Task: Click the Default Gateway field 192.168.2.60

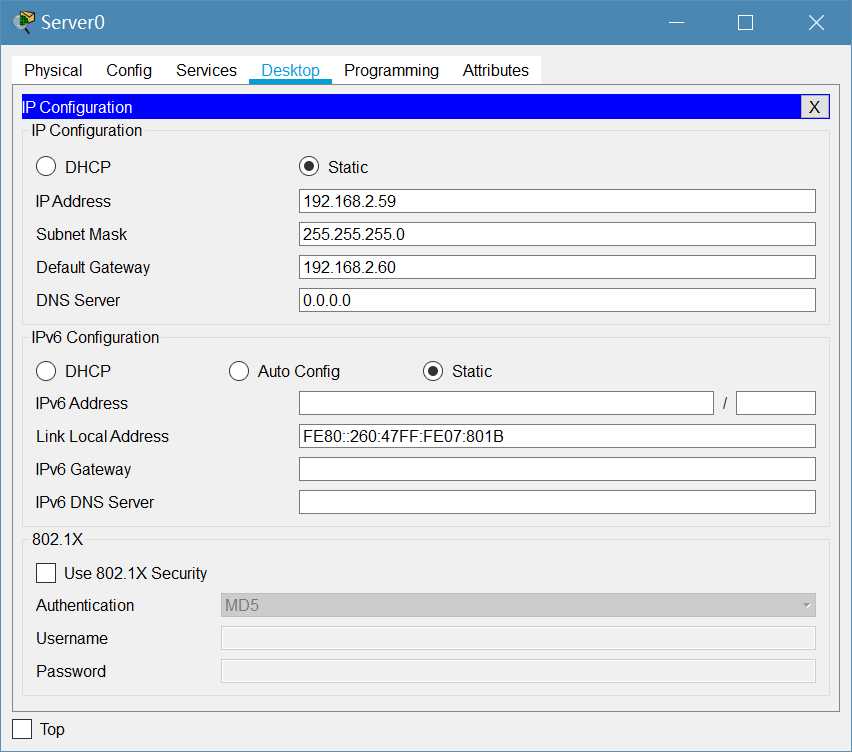Action: pyautogui.click(x=557, y=267)
